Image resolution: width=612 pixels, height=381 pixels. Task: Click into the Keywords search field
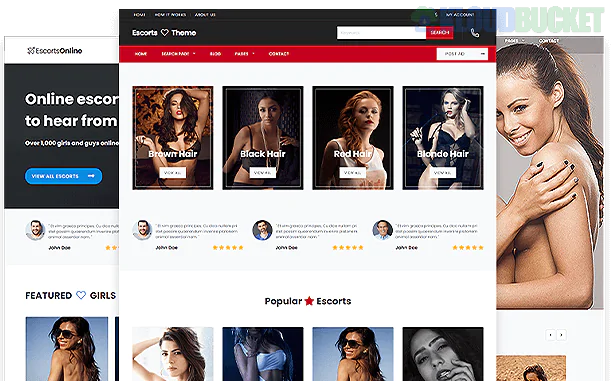pyautogui.click(x=381, y=33)
